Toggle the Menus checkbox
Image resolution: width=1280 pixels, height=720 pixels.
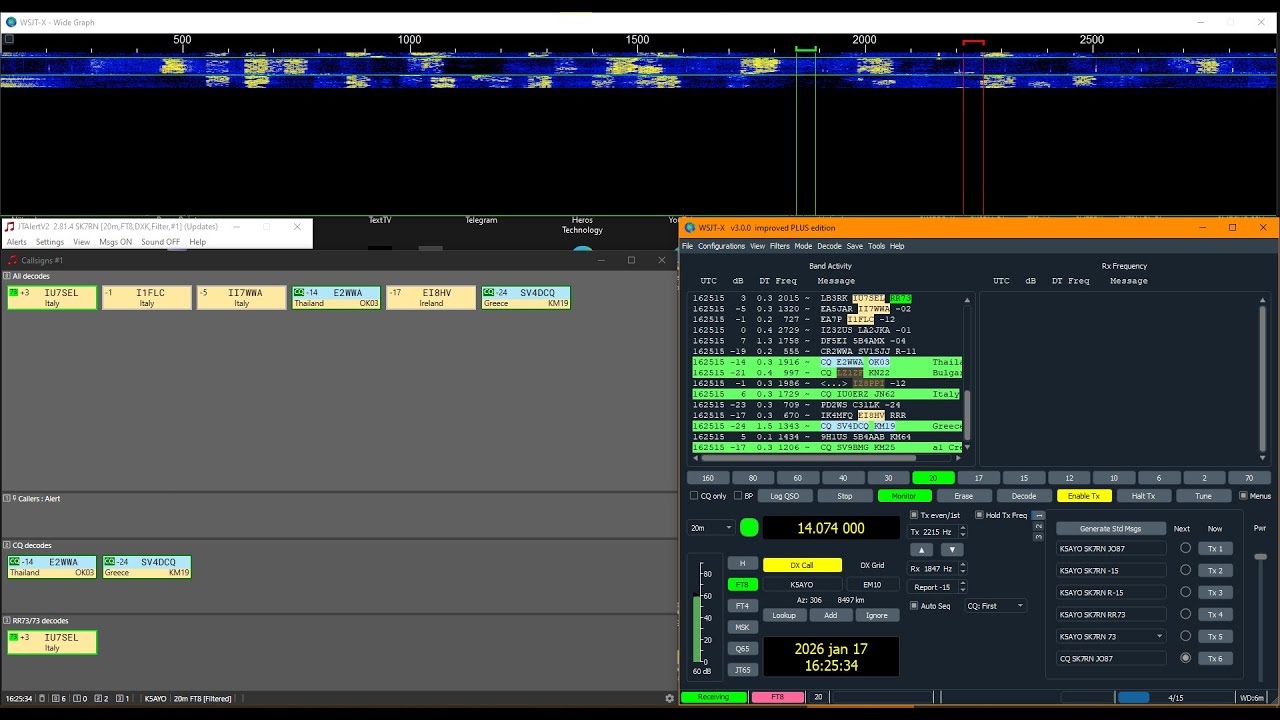[x=1243, y=496]
